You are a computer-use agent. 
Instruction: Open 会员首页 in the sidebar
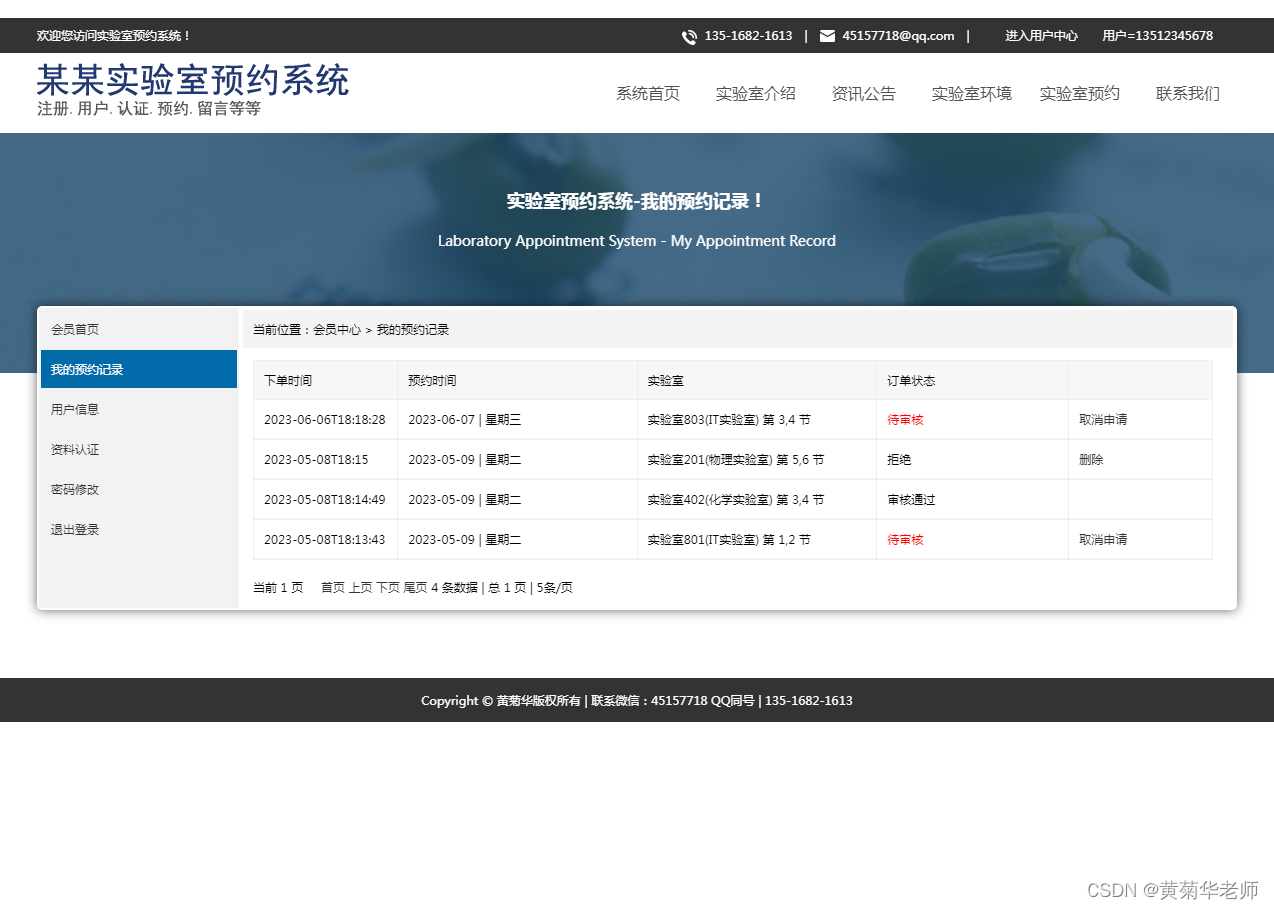[74, 329]
